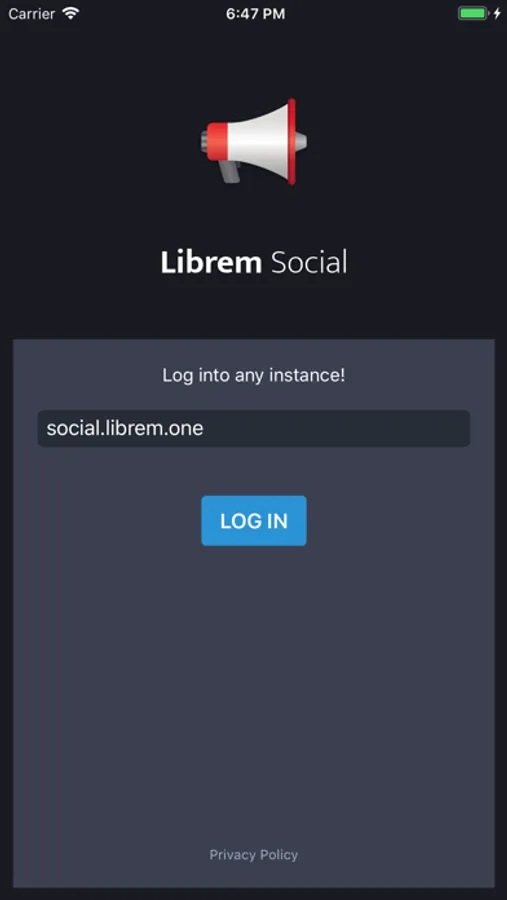Viewport: 507px width, 900px height.
Task: Tap the word Social in title
Action: 309,262
